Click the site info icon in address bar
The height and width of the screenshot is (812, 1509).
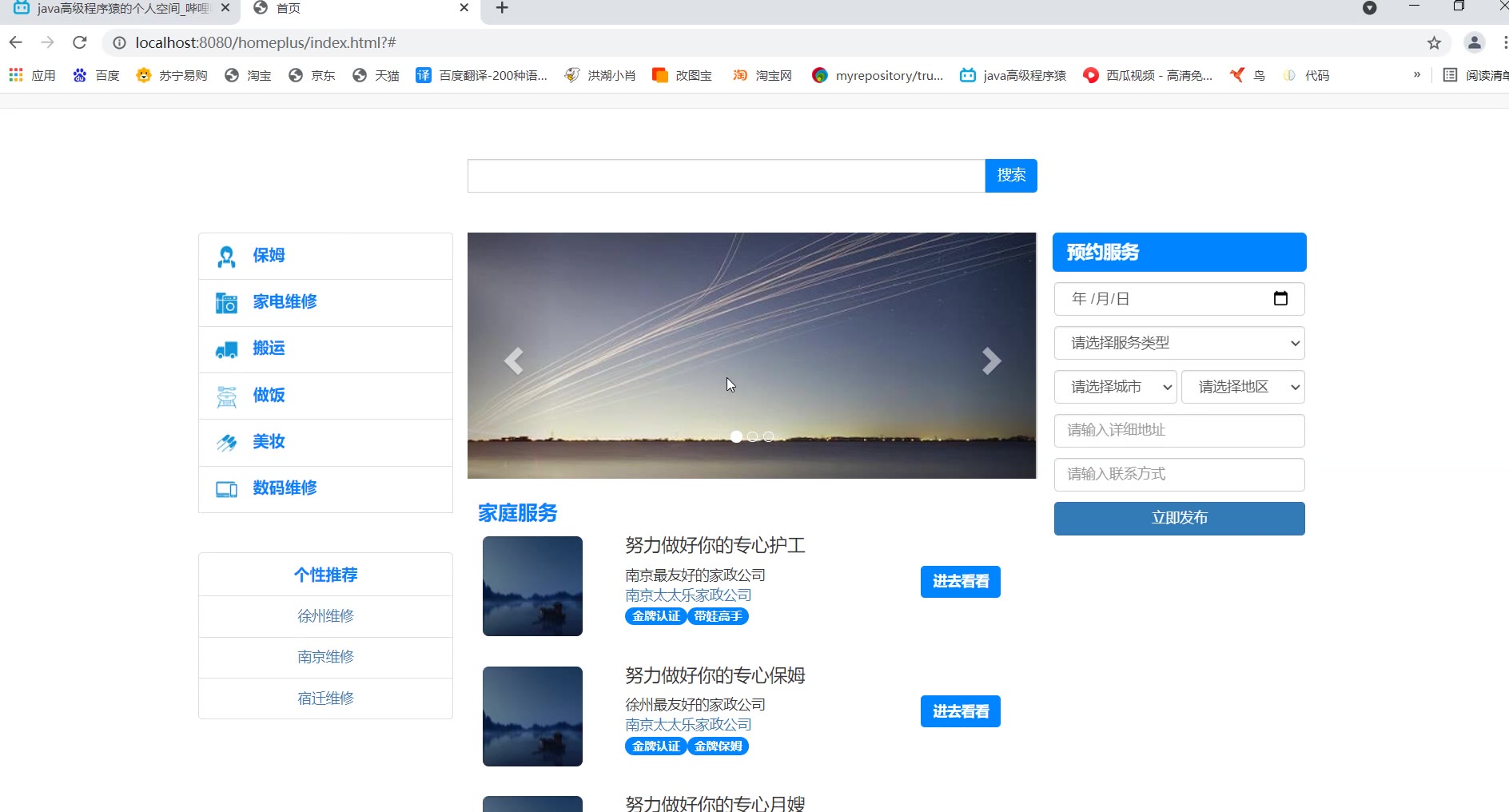[x=119, y=42]
